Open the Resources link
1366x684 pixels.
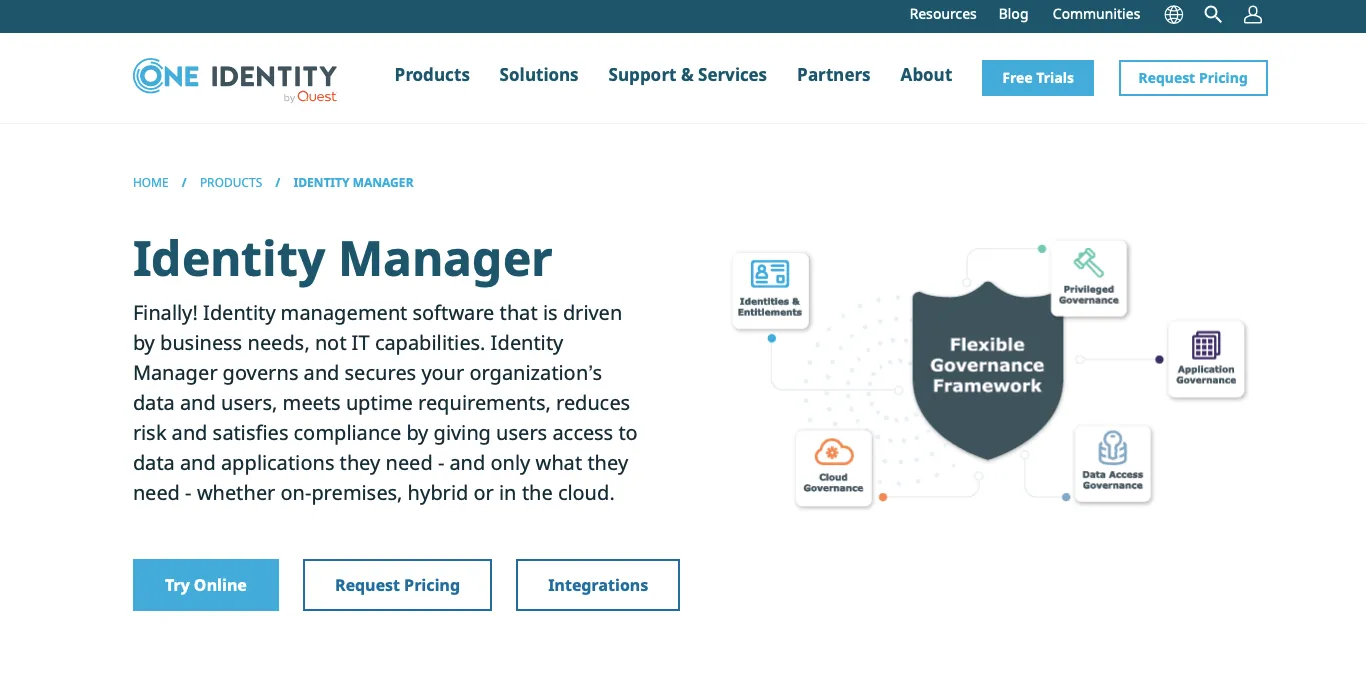[943, 14]
